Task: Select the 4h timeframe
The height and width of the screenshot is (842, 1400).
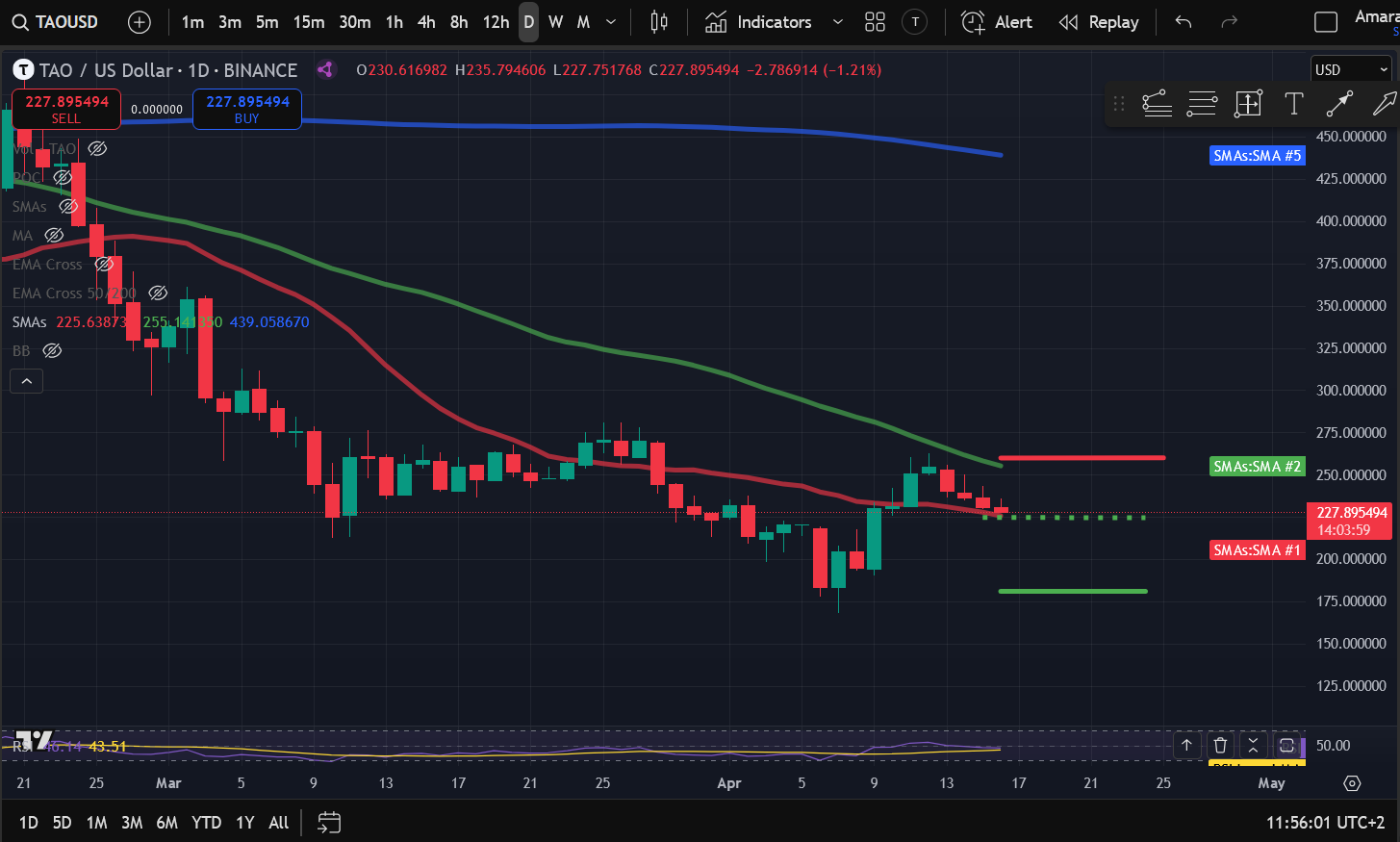Action: 426,22
